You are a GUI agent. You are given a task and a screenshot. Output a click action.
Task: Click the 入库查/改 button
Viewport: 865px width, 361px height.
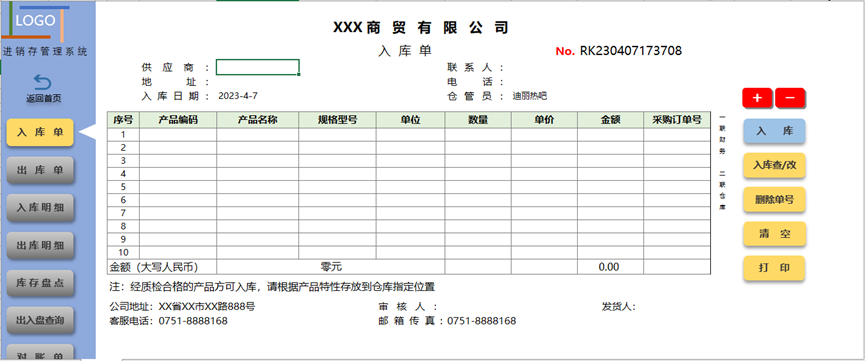pyautogui.click(x=775, y=165)
